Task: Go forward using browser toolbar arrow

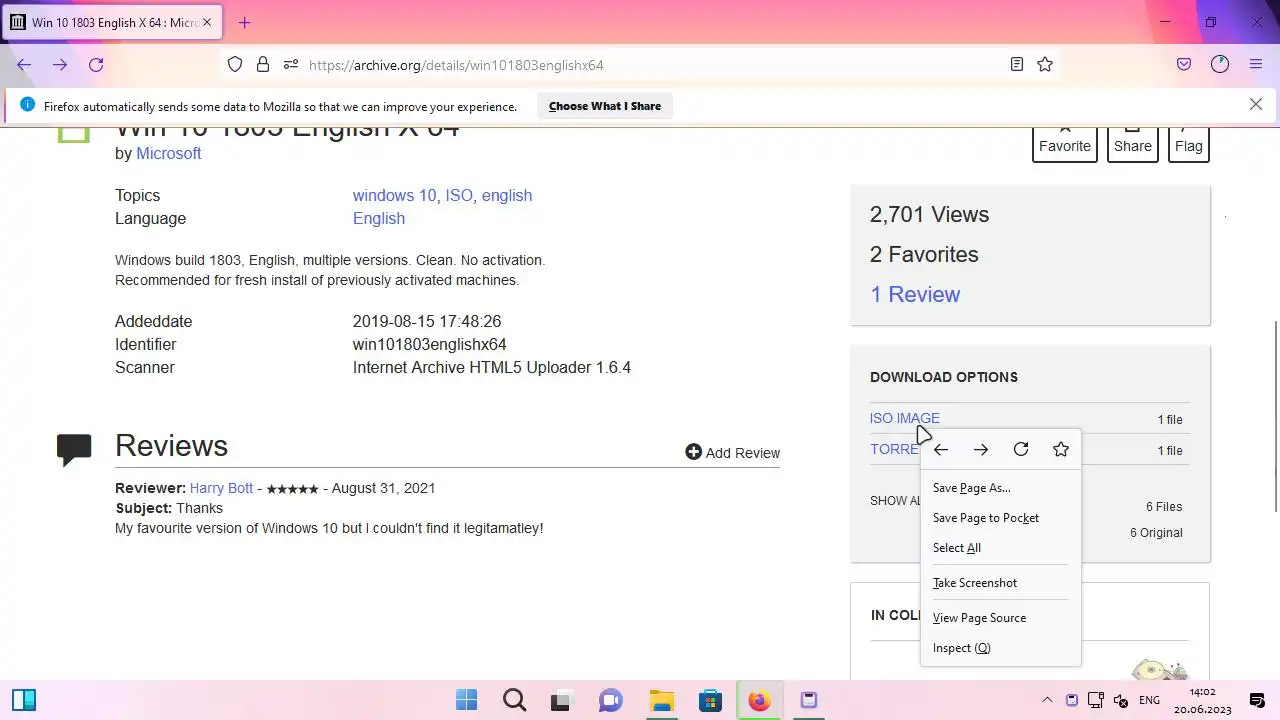Action: (60, 65)
